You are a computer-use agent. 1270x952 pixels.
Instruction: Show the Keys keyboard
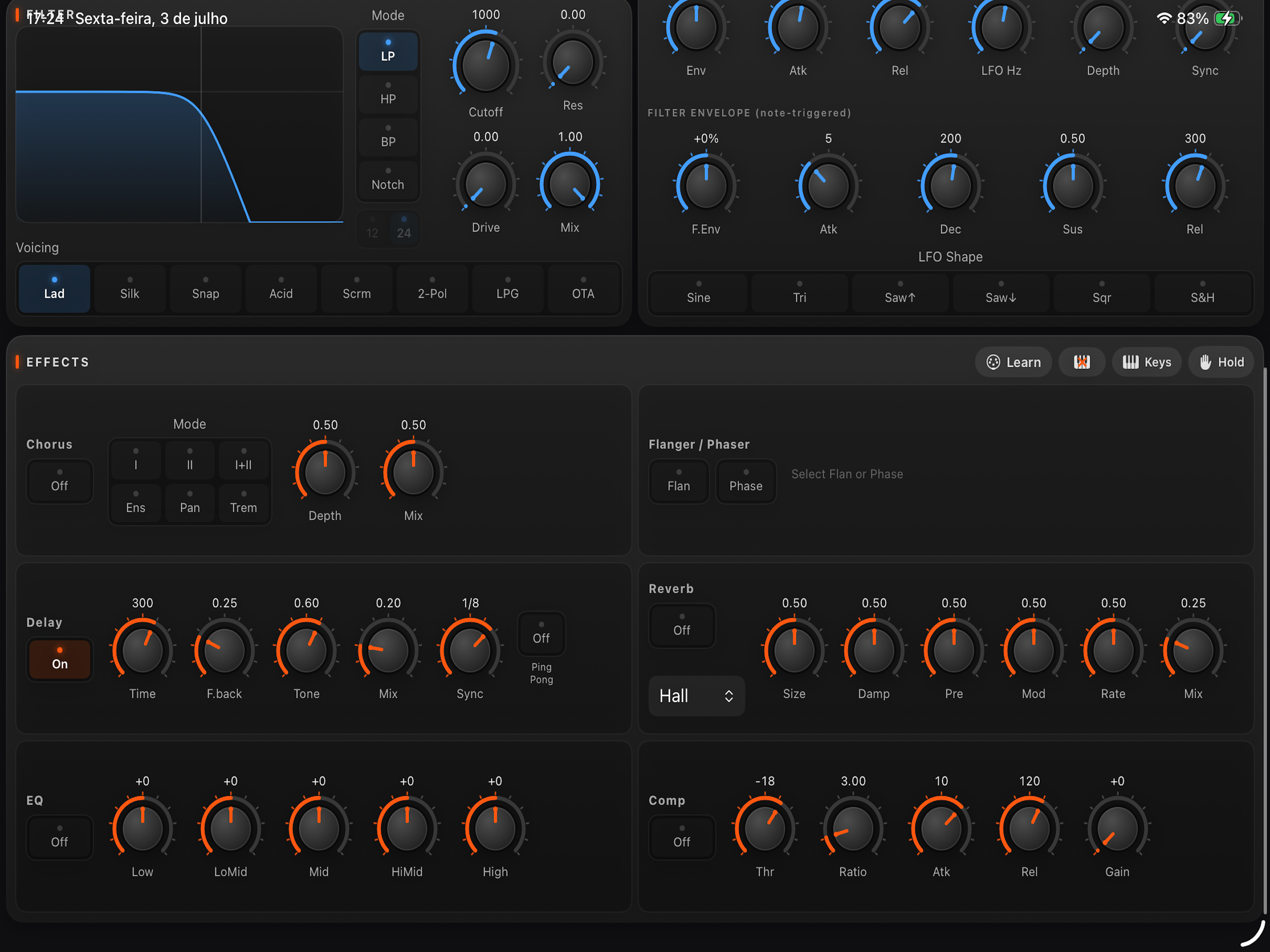1146,362
